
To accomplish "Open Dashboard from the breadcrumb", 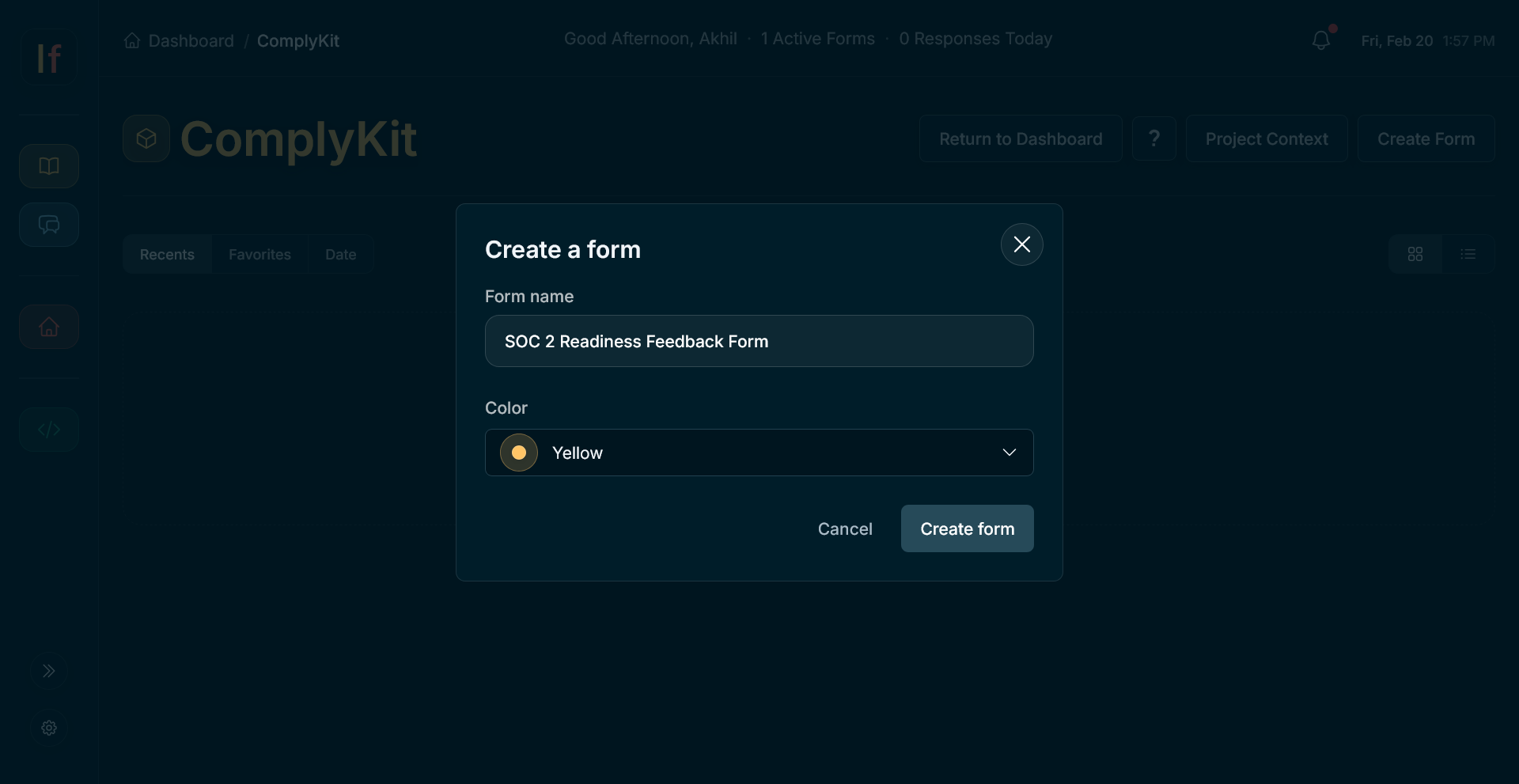I will click(191, 40).
